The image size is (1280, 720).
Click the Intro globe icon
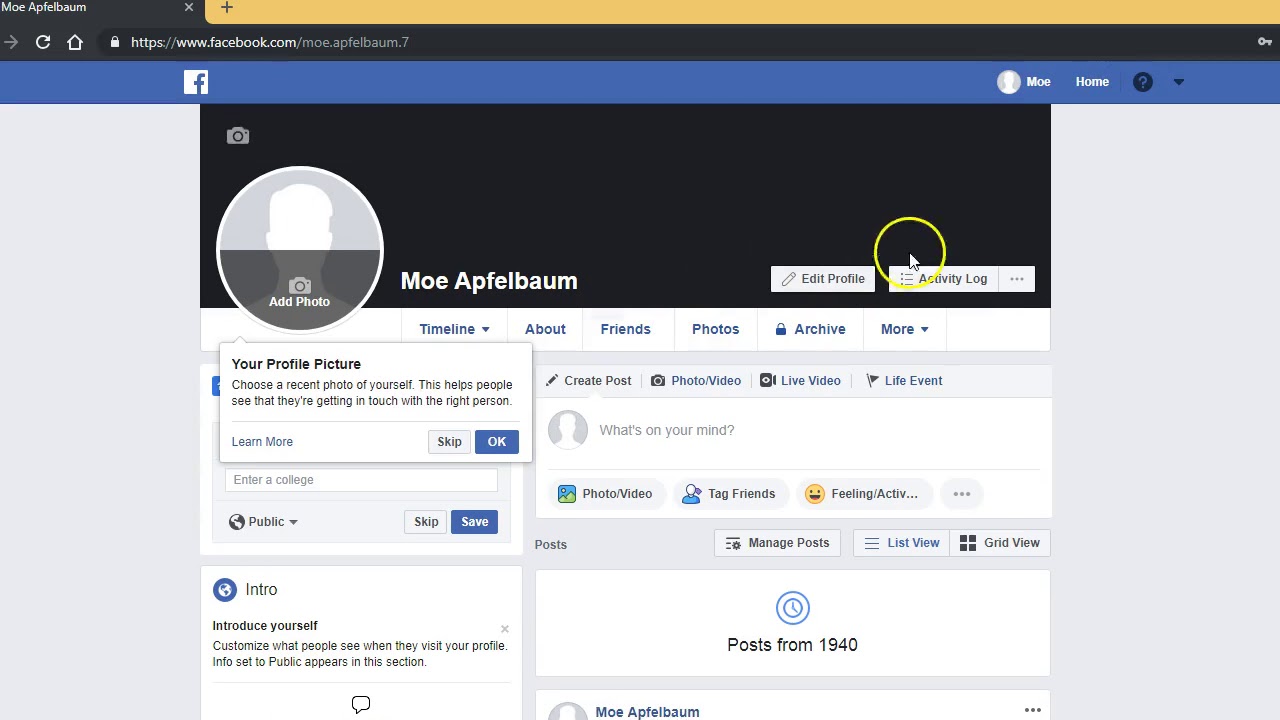pyautogui.click(x=225, y=590)
